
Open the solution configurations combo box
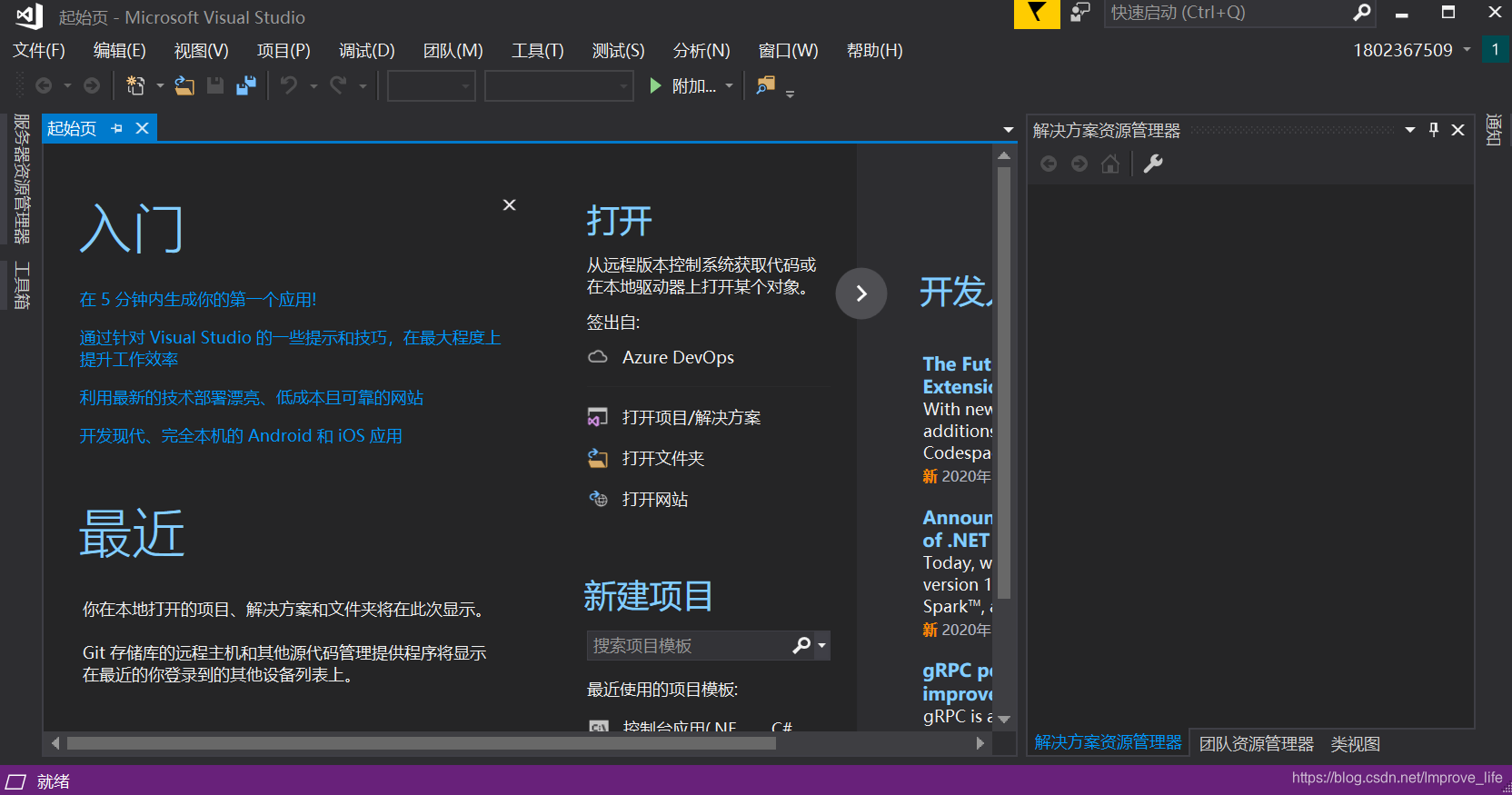pos(432,86)
